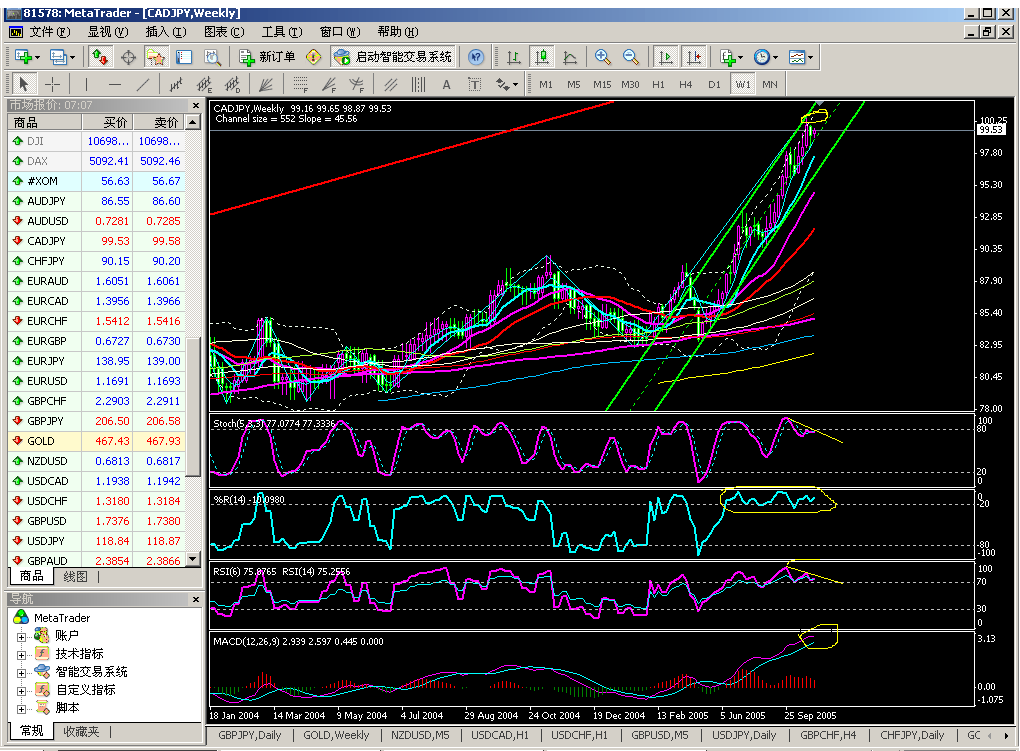Click the zoom out magnifier icon
The width and height of the screenshot is (1020, 751).
click(631, 57)
